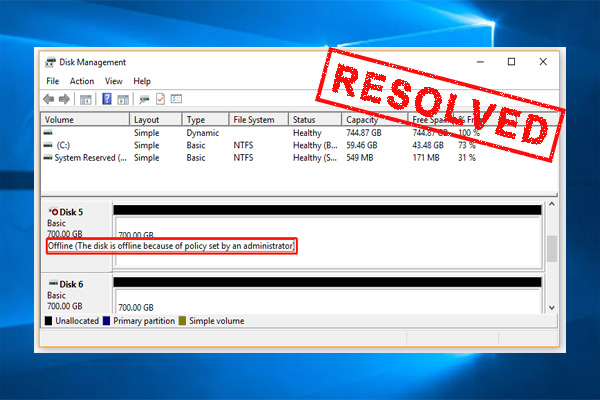Viewport: 600px width, 400px height.
Task: Click the Disk 5 offline policy message
Action: pyautogui.click(x=171, y=246)
